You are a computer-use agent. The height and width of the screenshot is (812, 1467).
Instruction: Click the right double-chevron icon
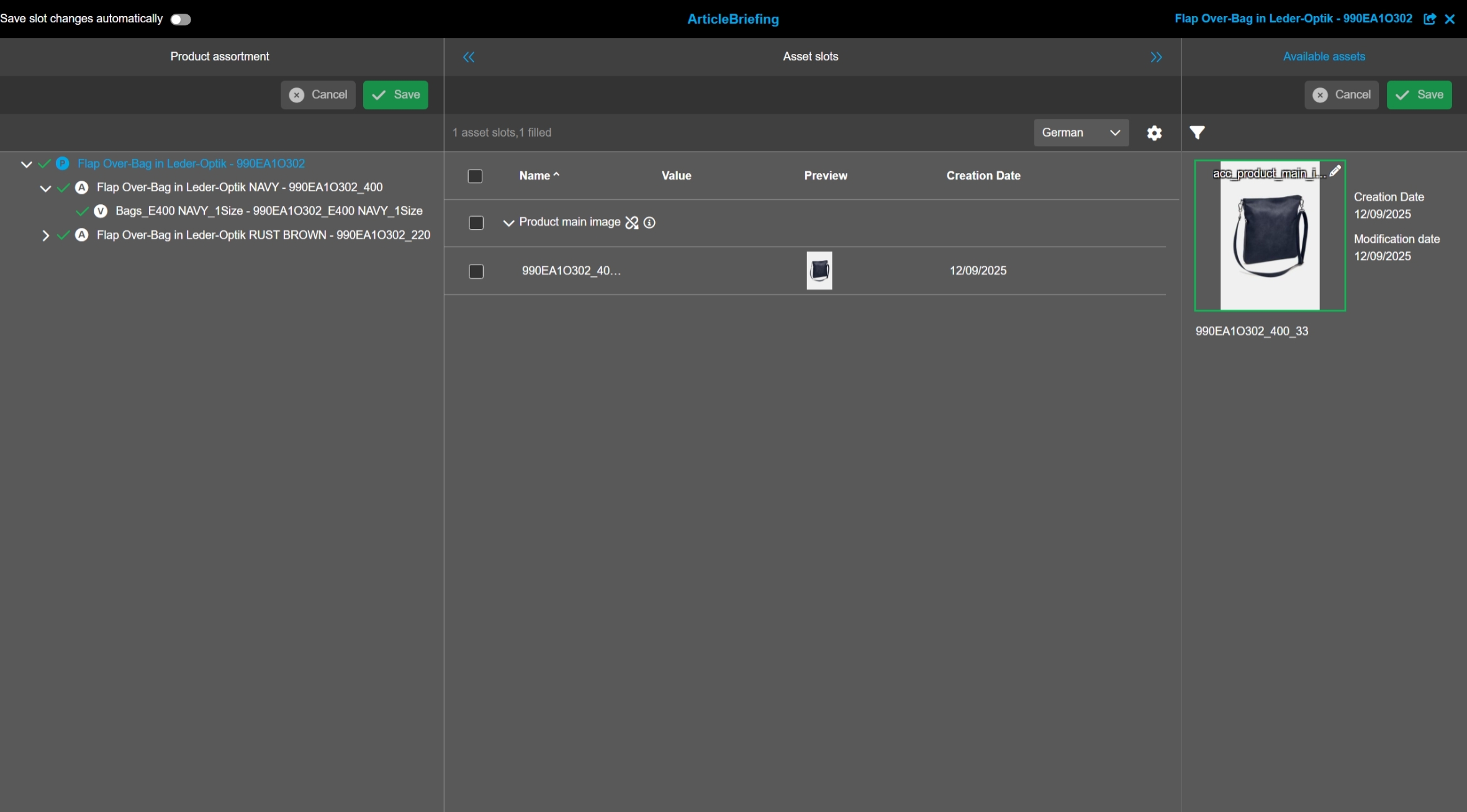(1155, 57)
